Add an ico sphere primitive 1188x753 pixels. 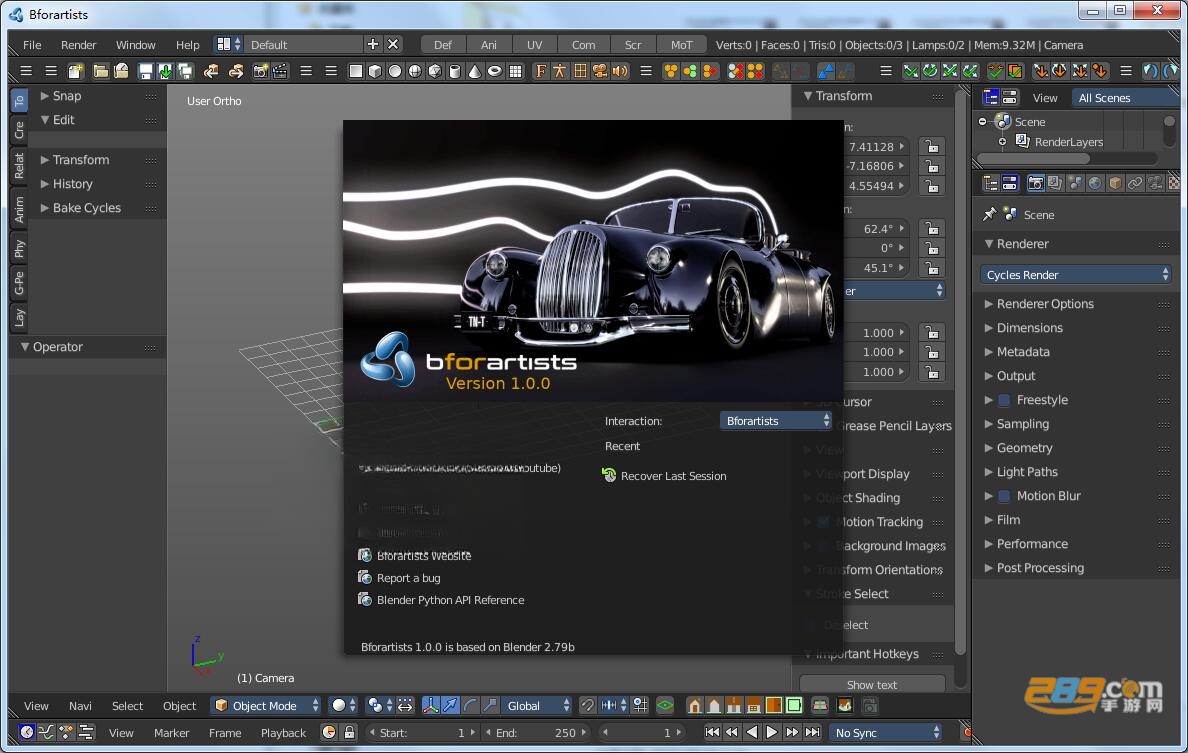[435, 71]
